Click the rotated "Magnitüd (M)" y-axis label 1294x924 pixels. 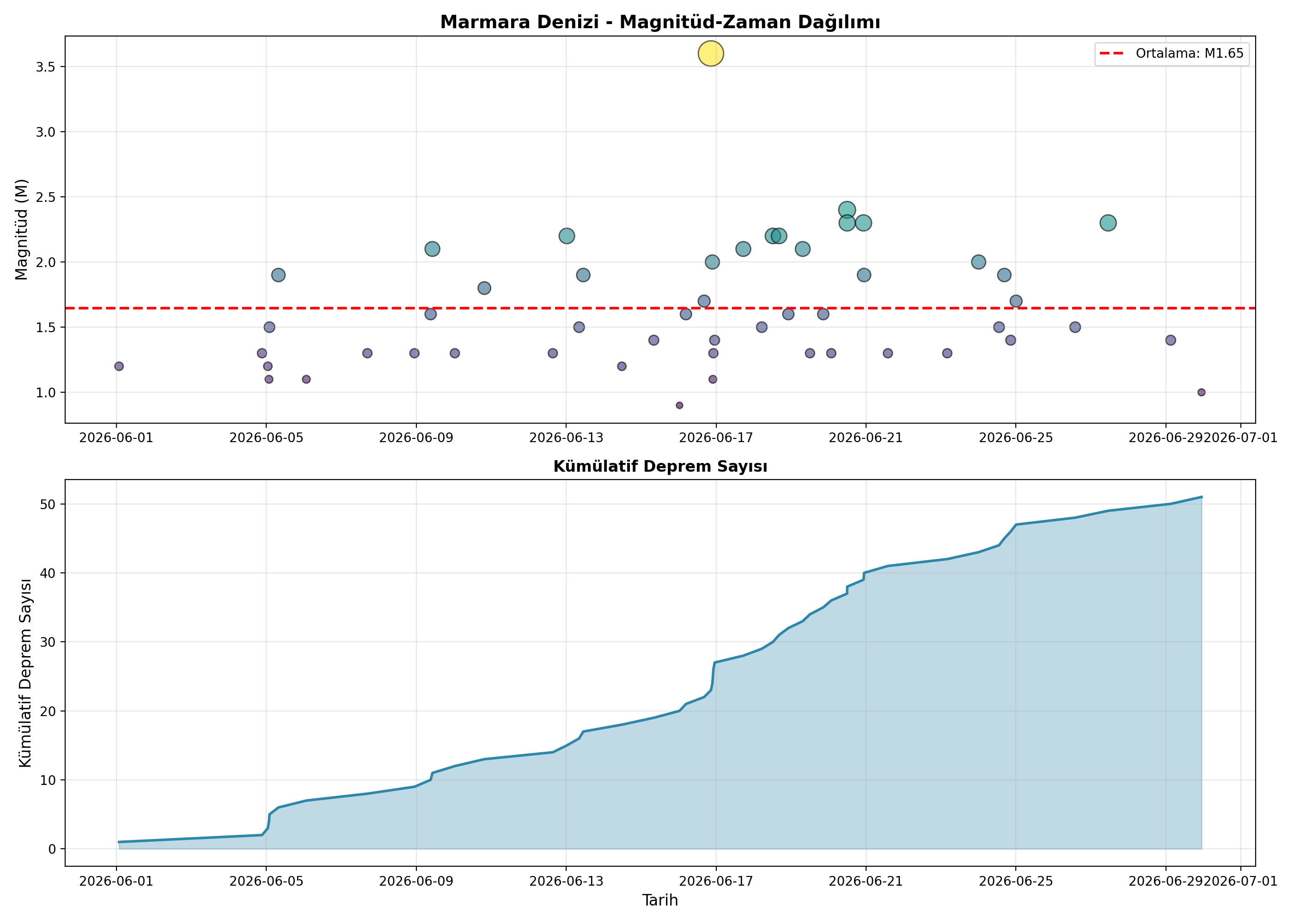22,229
